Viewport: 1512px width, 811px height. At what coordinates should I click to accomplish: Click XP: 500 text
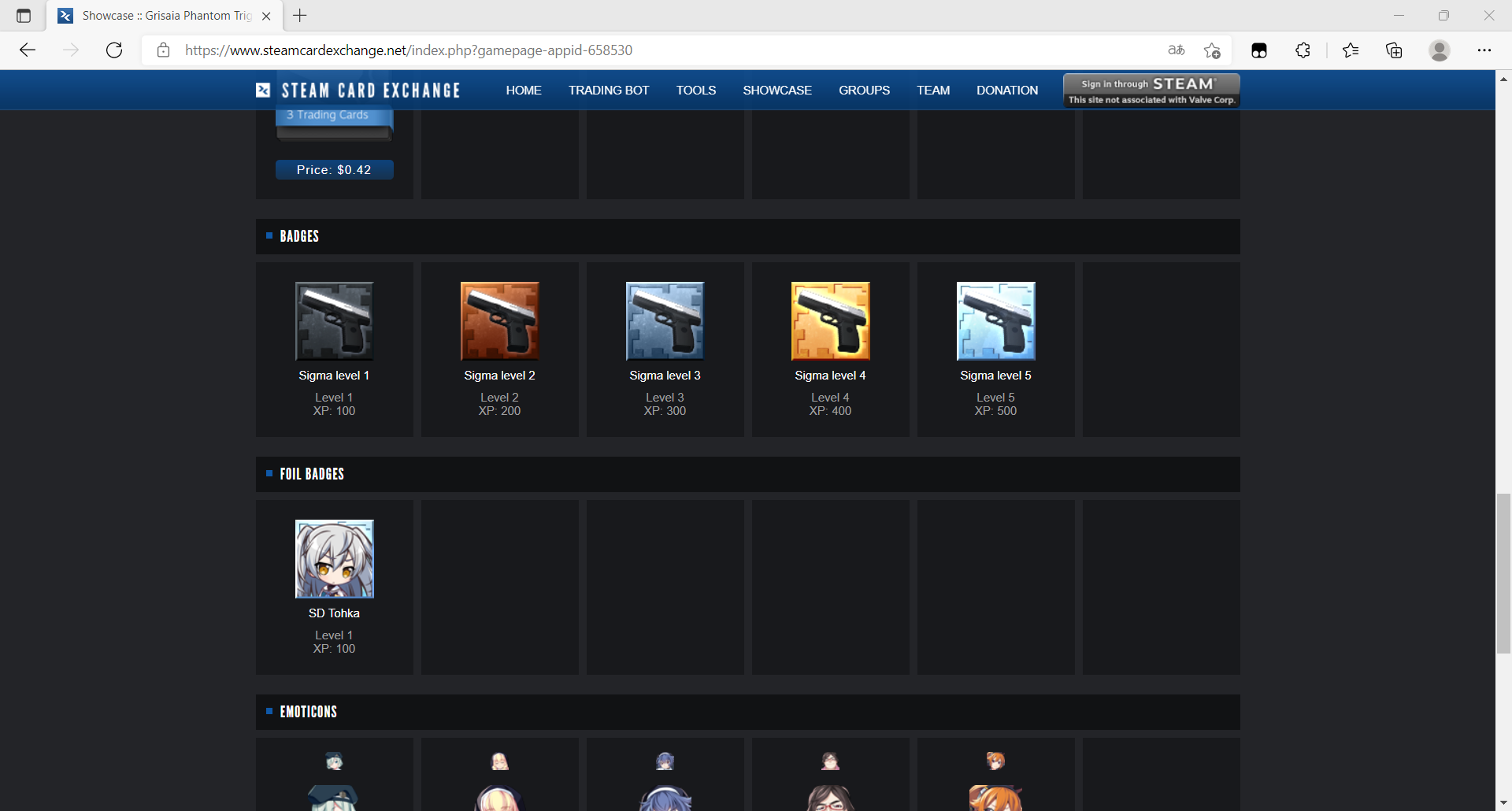(x=995, y=411)
